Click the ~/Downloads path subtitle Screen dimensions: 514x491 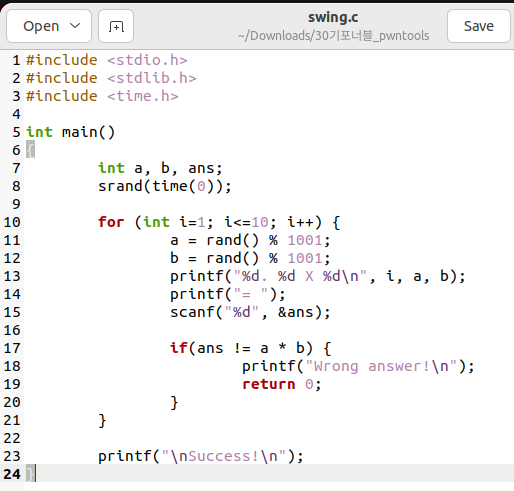[x=333, y=36]
